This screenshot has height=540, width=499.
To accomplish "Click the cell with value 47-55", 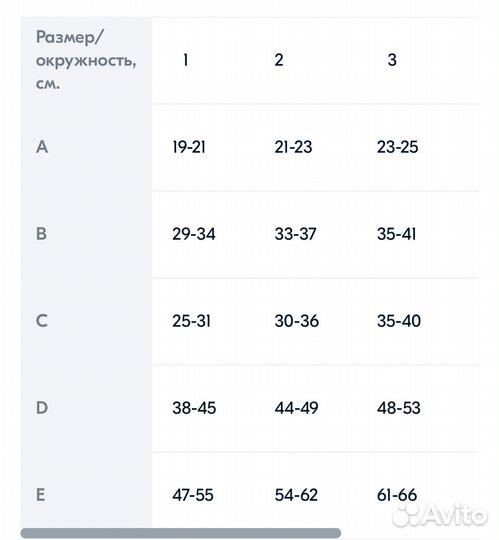I will [193, 495].
